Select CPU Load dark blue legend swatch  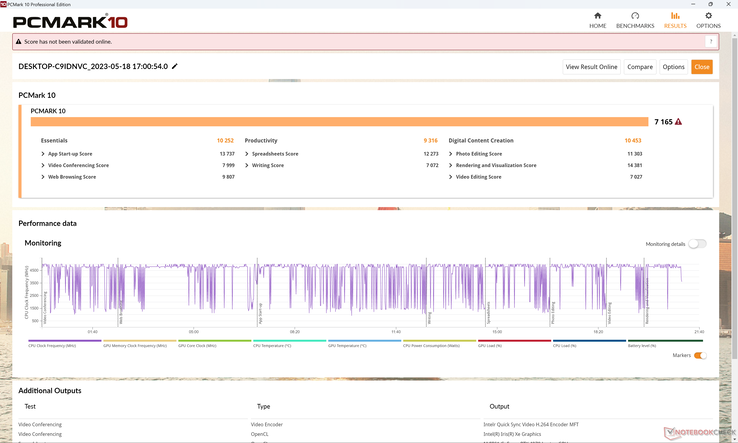pyautogui.click(x=589, y=340)
